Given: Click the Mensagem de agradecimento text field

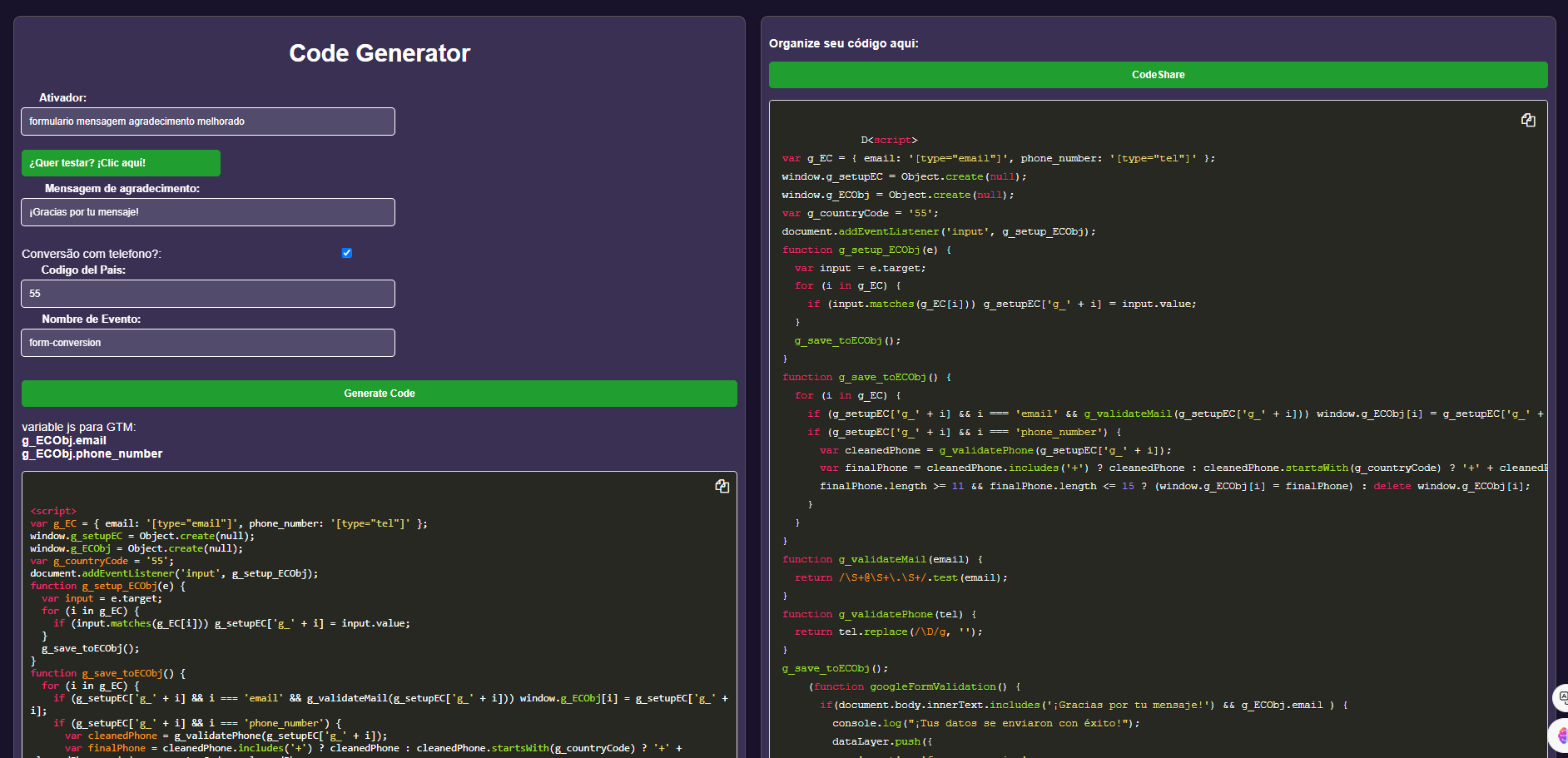Looking at the screenshot, I should click(207, 212).
